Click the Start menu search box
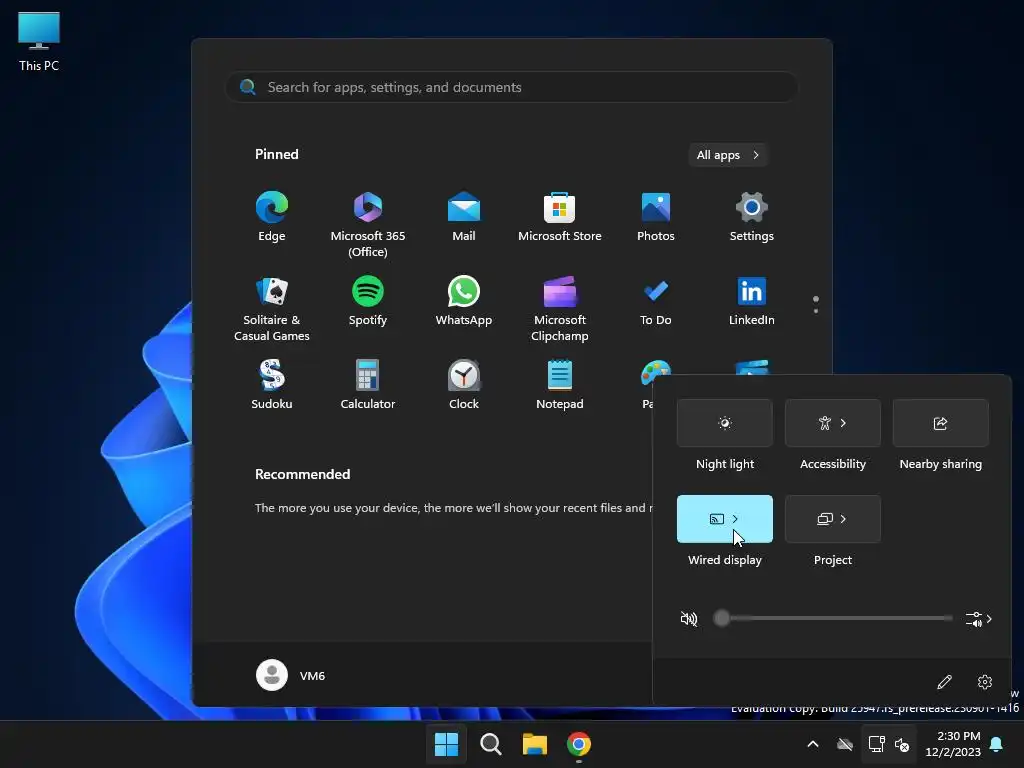Screen dimensions: 1024x768 (512, 87)
